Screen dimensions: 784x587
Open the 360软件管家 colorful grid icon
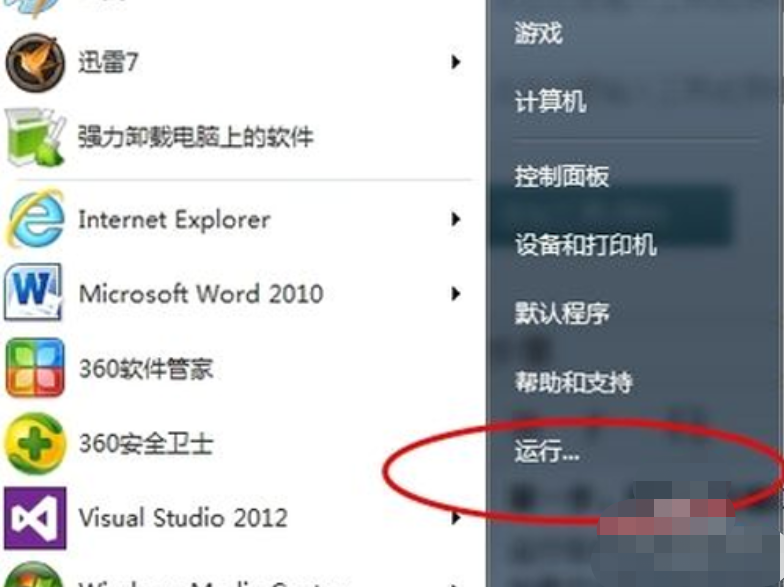35,368
